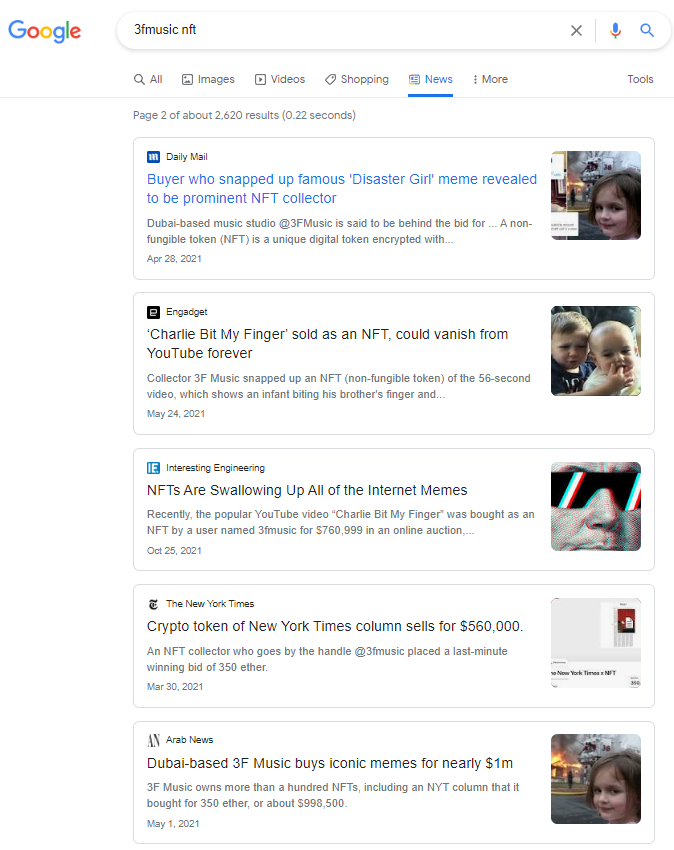This screenshot has width=674, height=850.
Task: Click the 'Daily Mail' source name
Action: tap(187, 157)
